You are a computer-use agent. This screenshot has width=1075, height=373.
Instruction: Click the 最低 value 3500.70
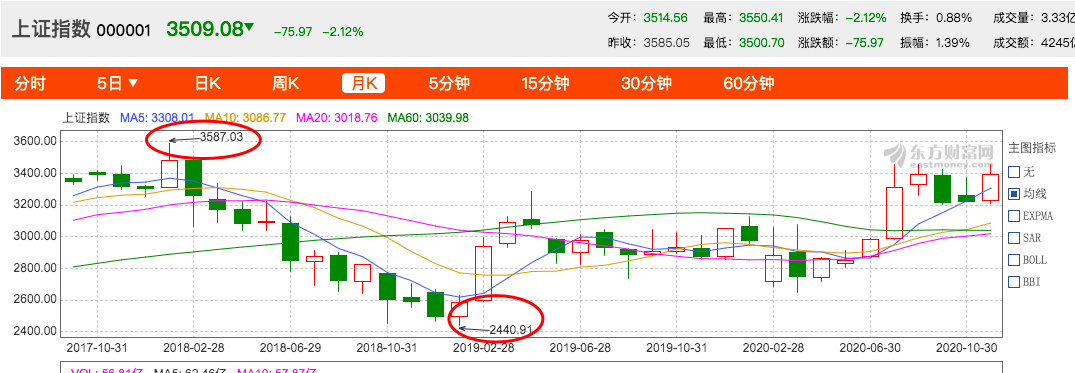coord(761,43)
